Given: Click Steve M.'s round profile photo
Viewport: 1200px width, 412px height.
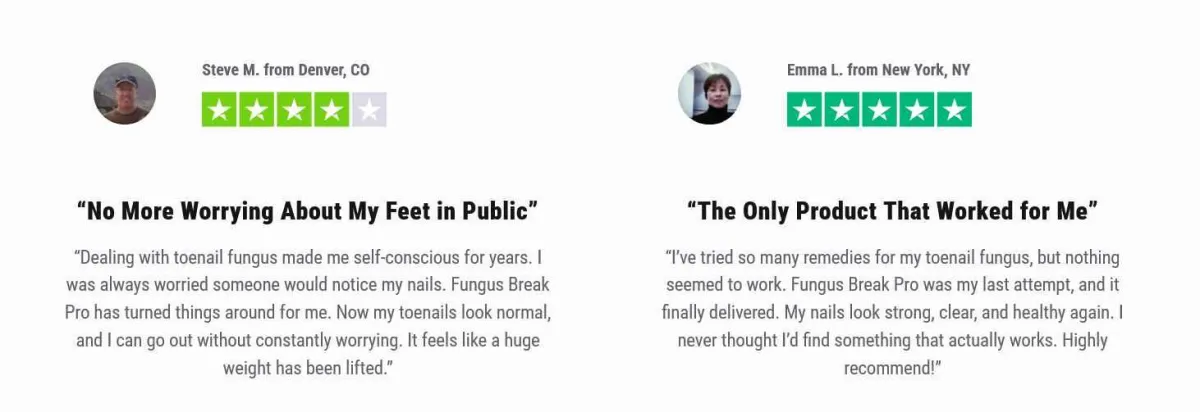Looking at the screenshot, I should coord(125,93).
